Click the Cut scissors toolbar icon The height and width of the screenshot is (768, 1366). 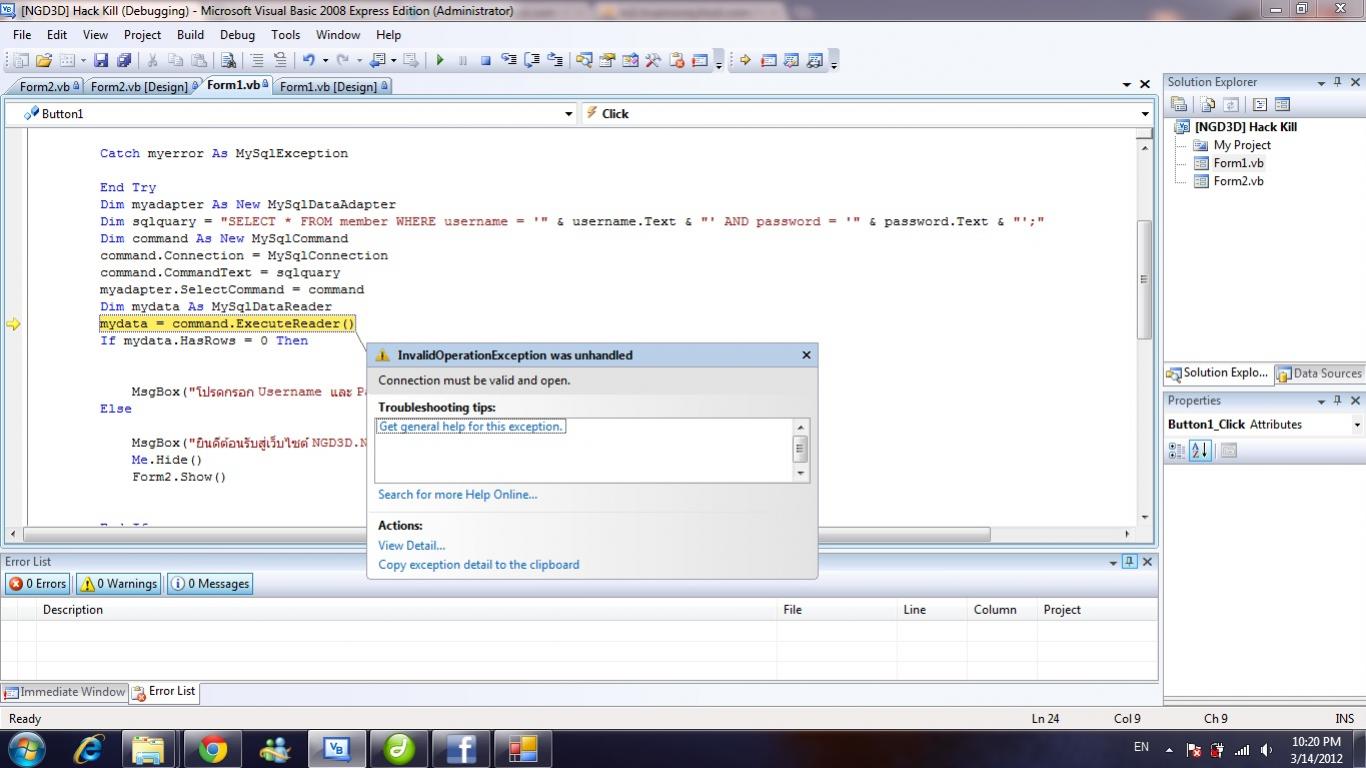[153, 60]
